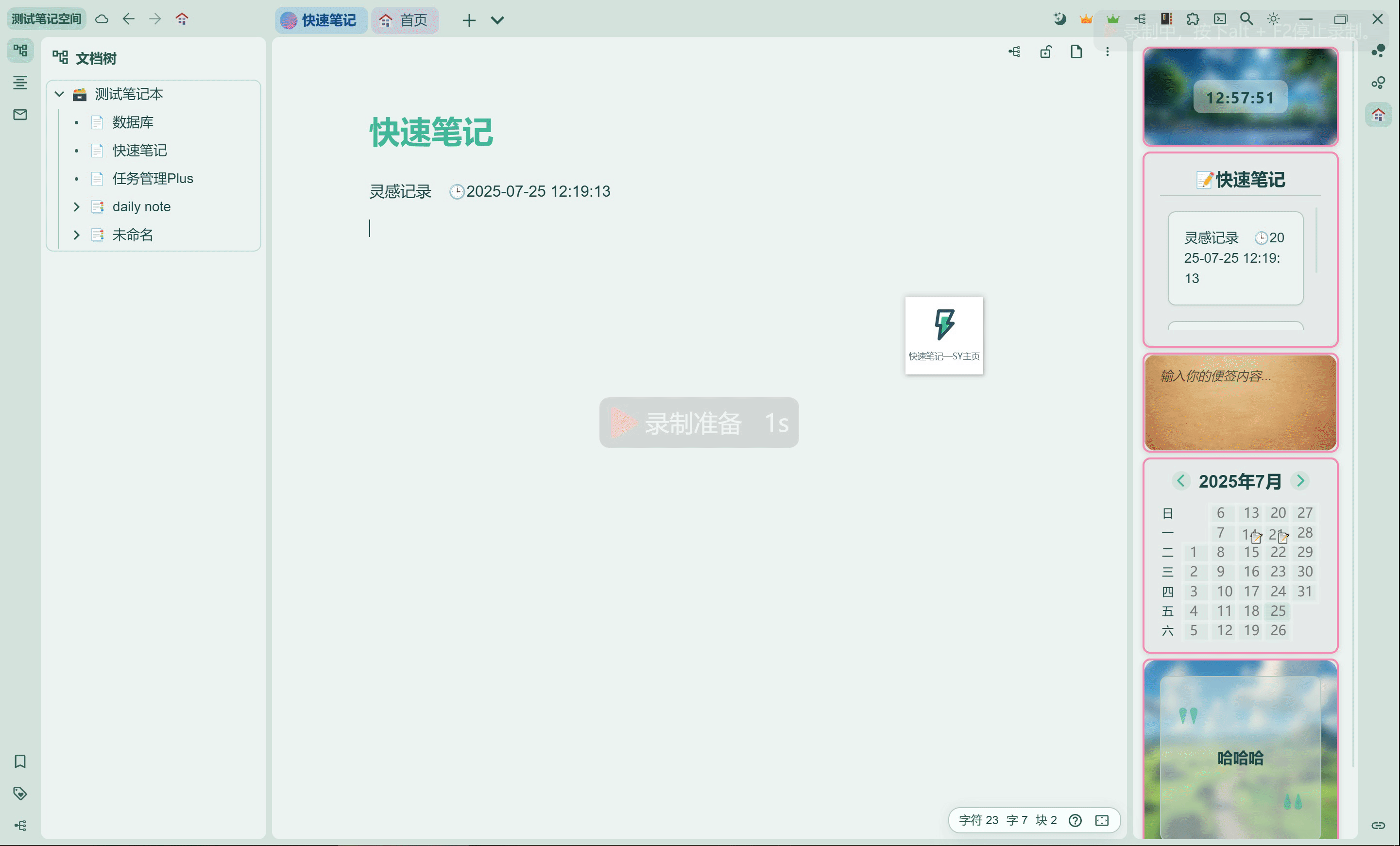Select day 25 in the calendar

point(1278,611)
